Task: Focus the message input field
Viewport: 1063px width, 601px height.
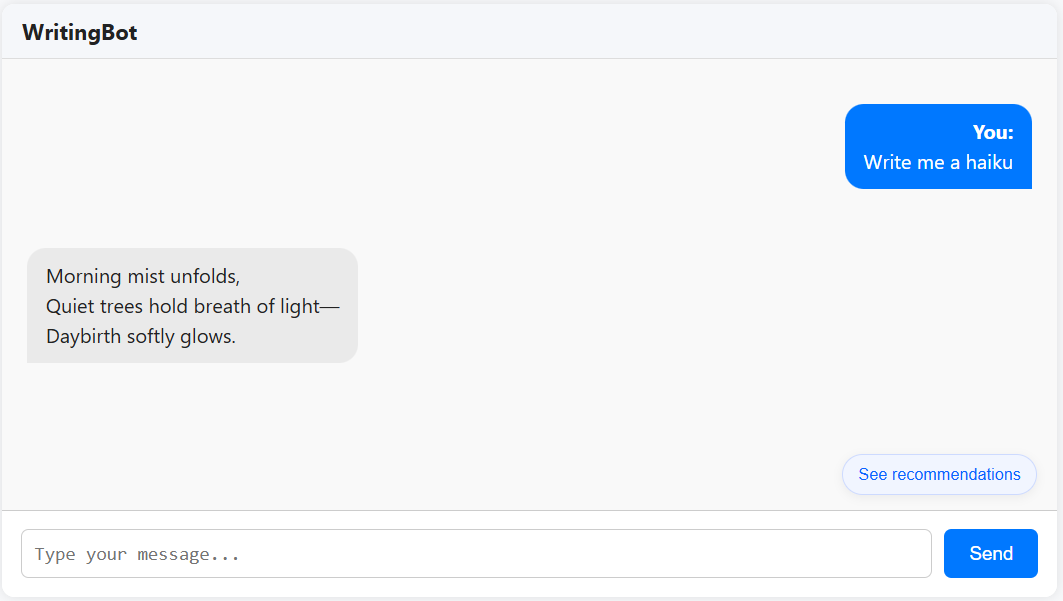Action: click(x=476, y=553)
